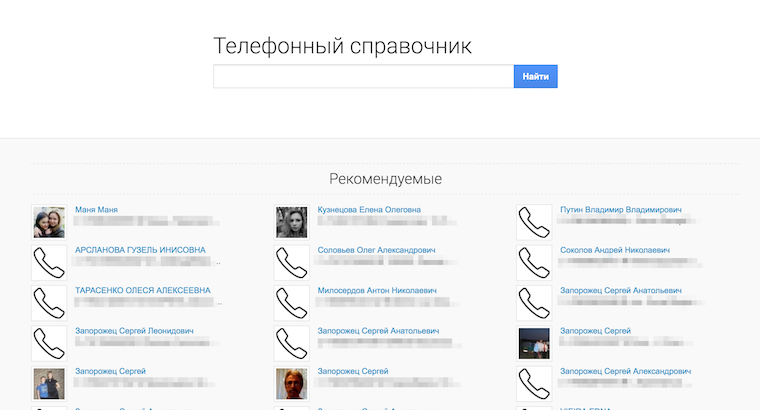This screenshot has width=760, height=410.
Task: Open the phone icon beside АРСЛАНОВА ГУЗЕЛЬ ИНИСОВНА
Action: (x=49, y=263)
